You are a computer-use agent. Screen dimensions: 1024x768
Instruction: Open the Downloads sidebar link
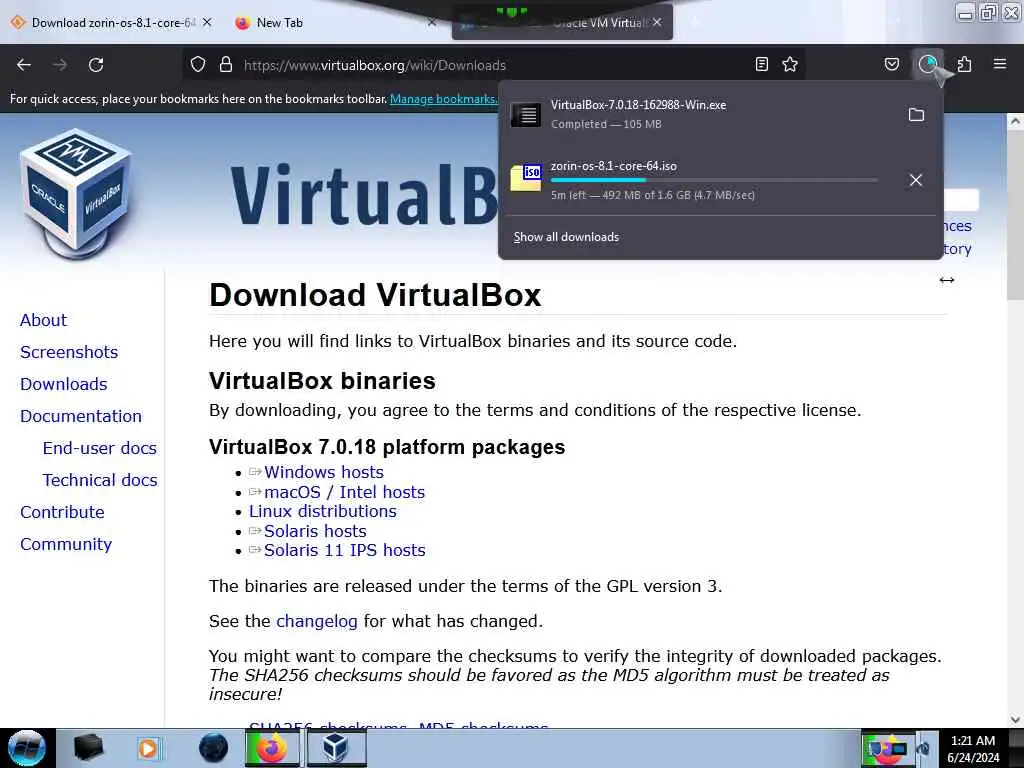tap(63, 384)
